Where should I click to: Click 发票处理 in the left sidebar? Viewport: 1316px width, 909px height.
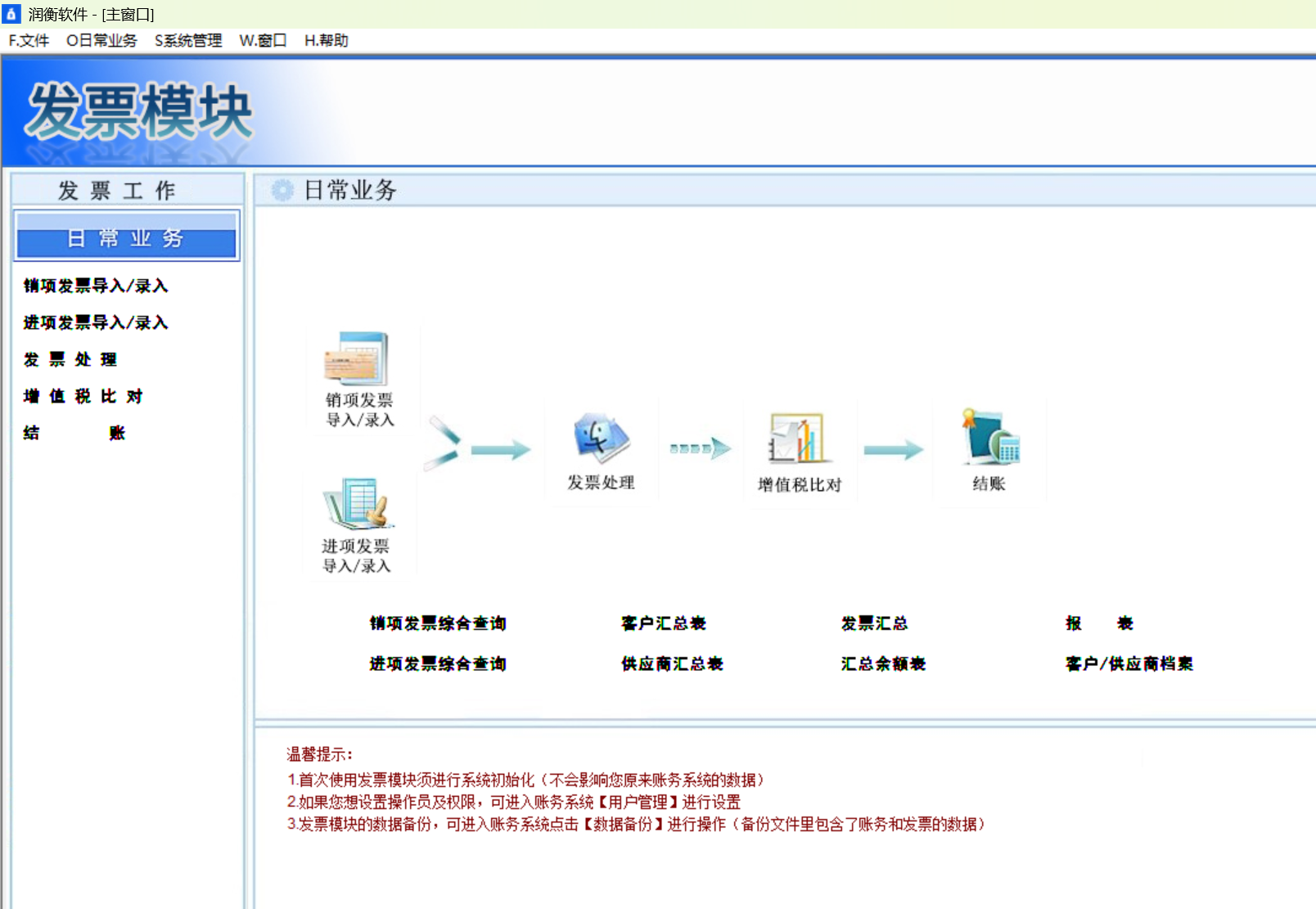(x=70, y=359)
